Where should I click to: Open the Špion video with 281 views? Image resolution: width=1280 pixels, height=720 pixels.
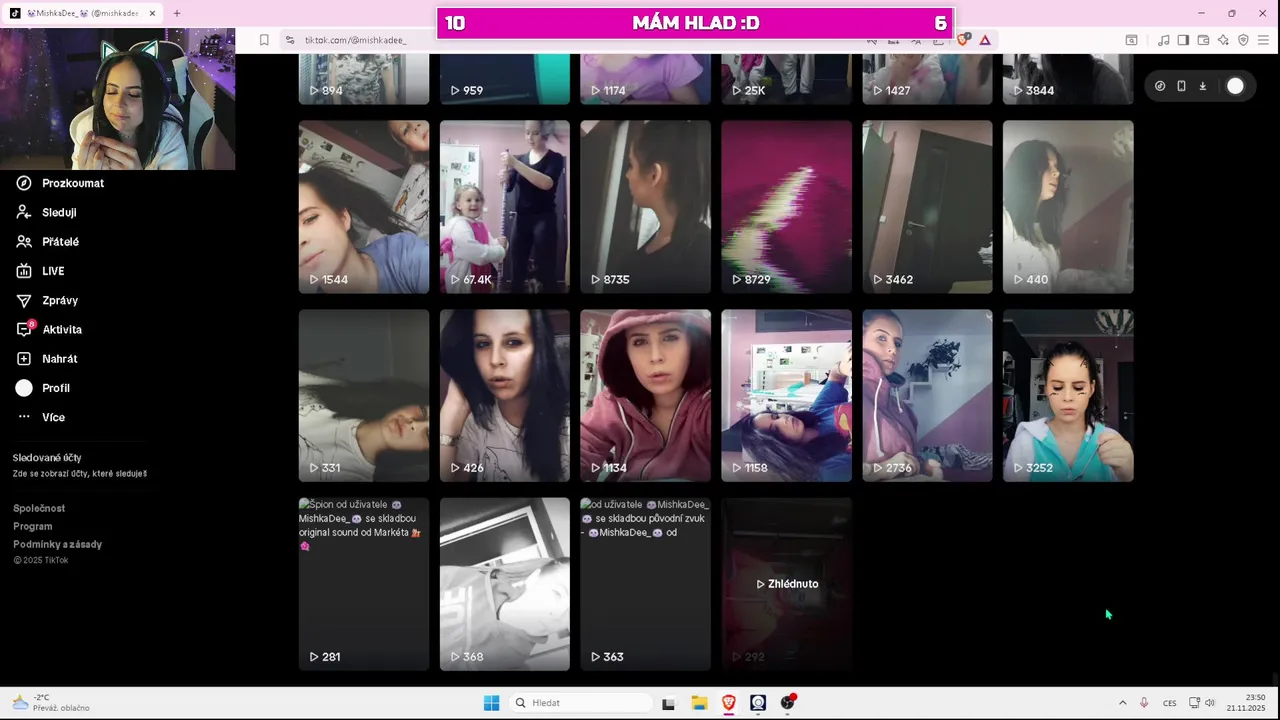point(364,584)
